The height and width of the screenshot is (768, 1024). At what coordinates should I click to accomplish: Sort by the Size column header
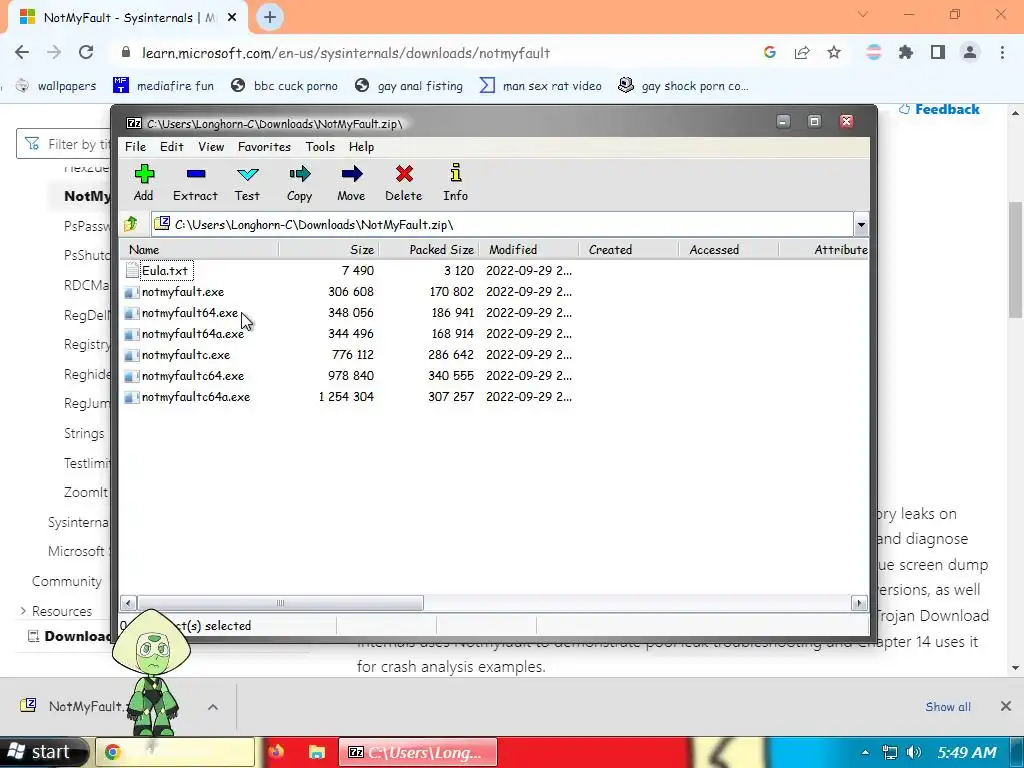(328, 249)
